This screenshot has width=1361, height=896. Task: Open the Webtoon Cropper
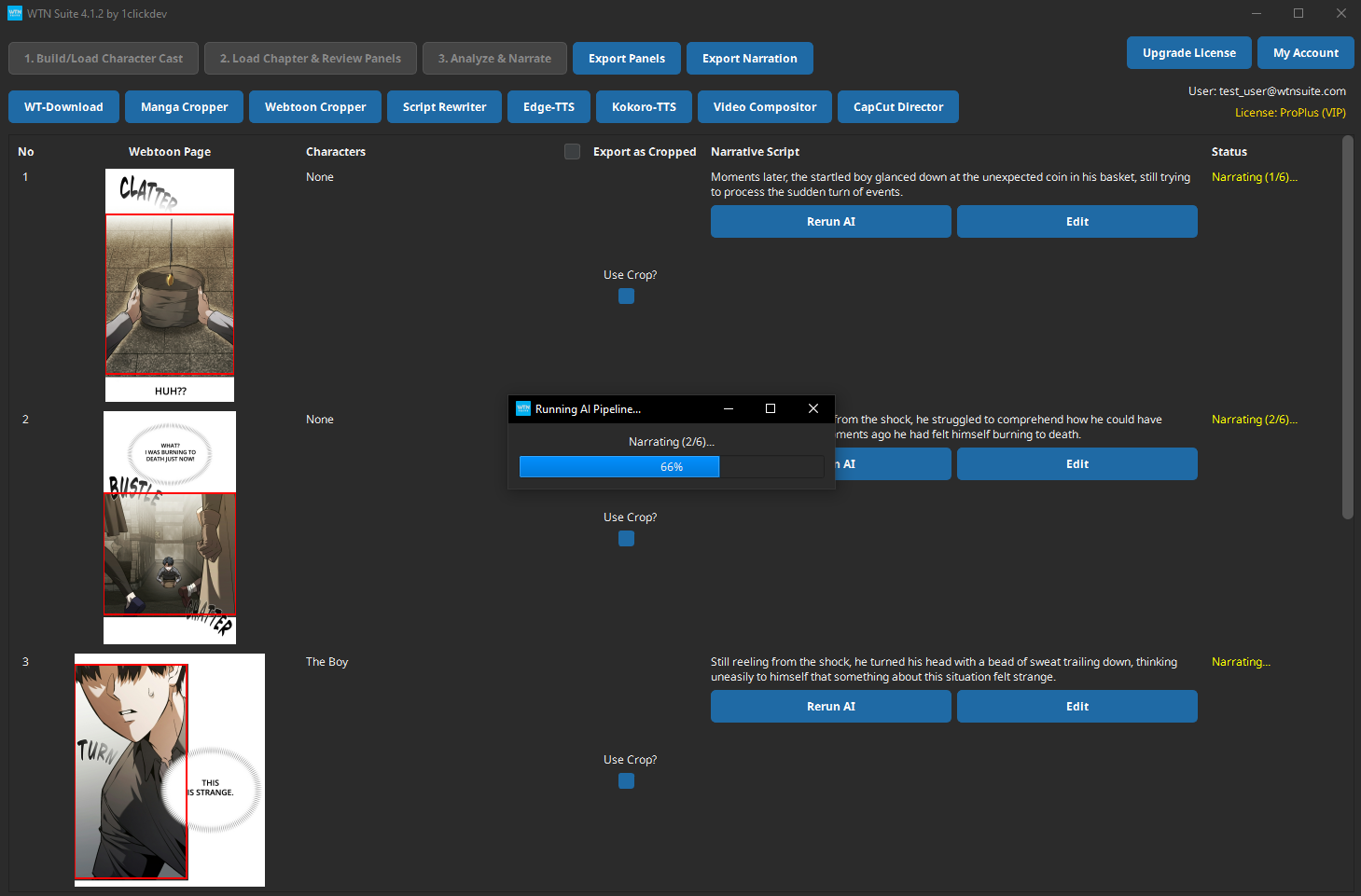point(314,106)
